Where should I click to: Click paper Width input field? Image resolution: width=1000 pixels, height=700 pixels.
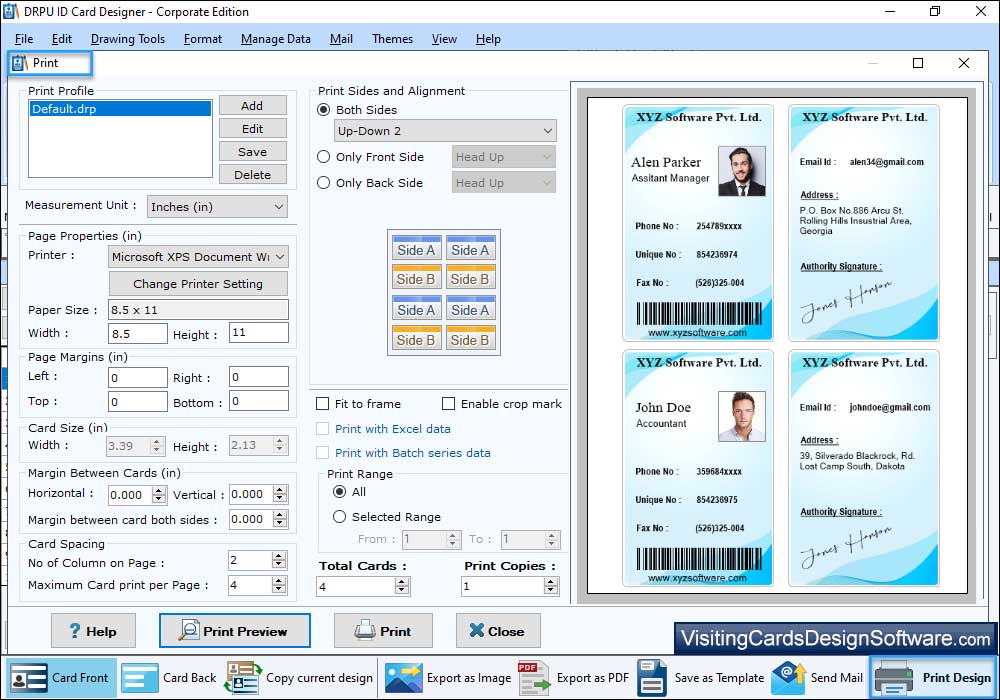point(138,333)
